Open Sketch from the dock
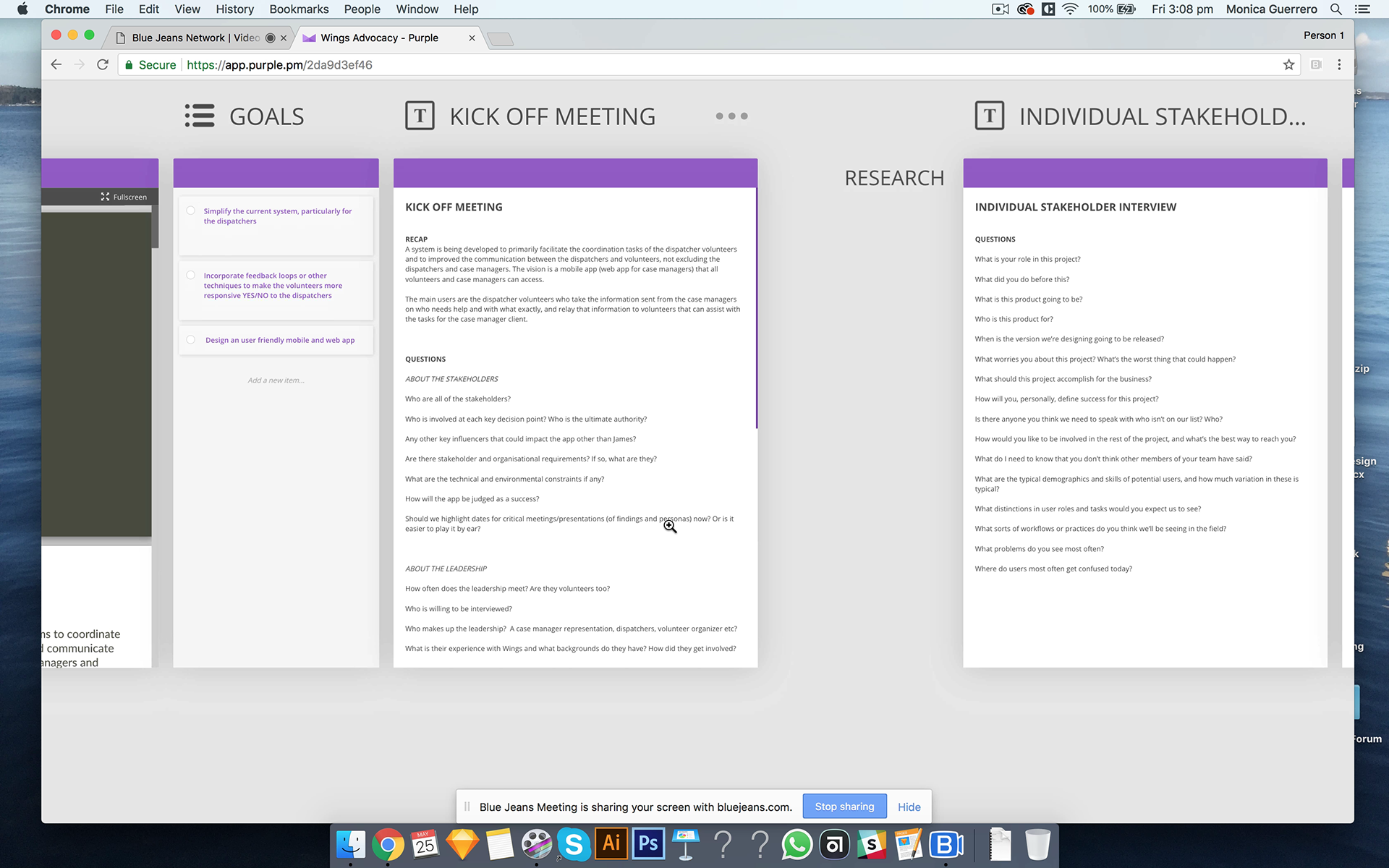Viewport: 1389px width, 868px height. tap(462, 844)
